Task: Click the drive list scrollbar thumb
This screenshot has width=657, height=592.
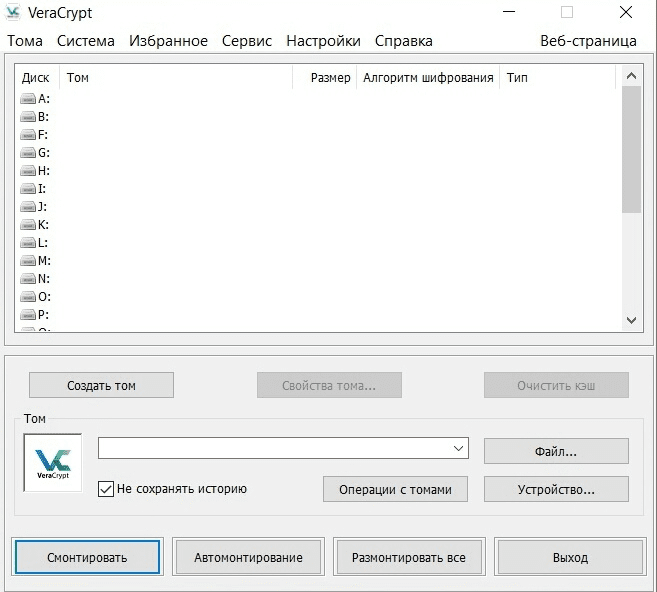Action: [631, 150]
